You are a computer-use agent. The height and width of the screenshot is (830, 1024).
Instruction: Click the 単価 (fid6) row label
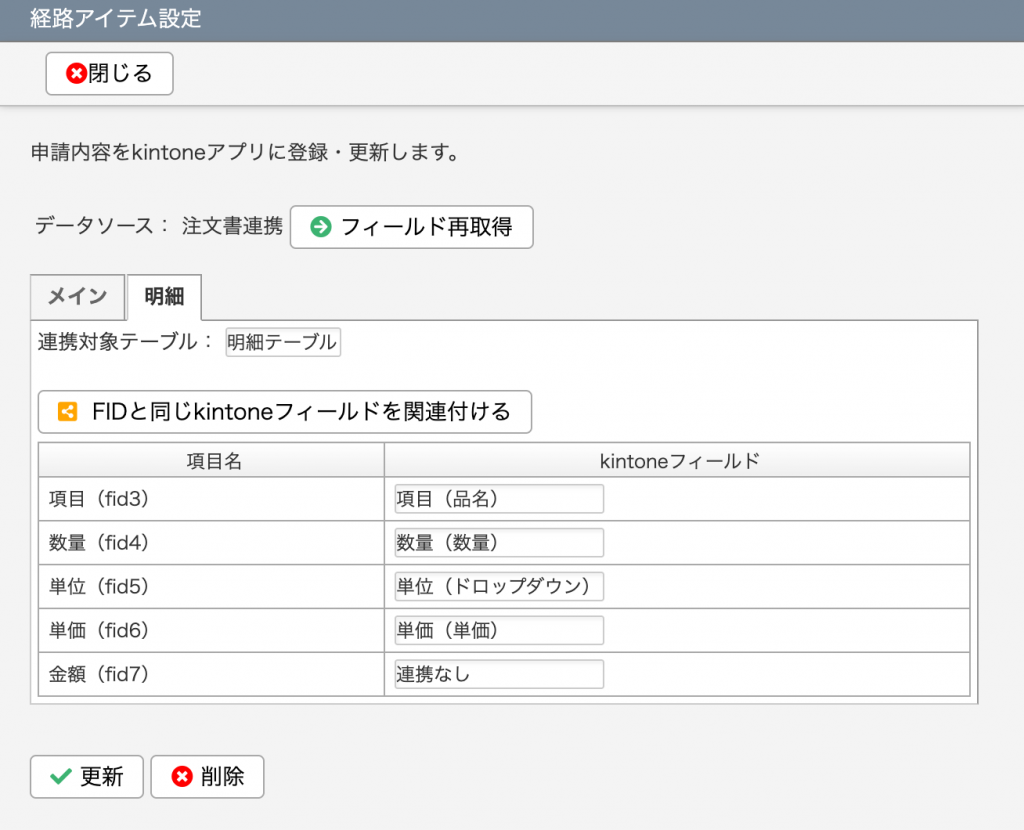point(99,630)
